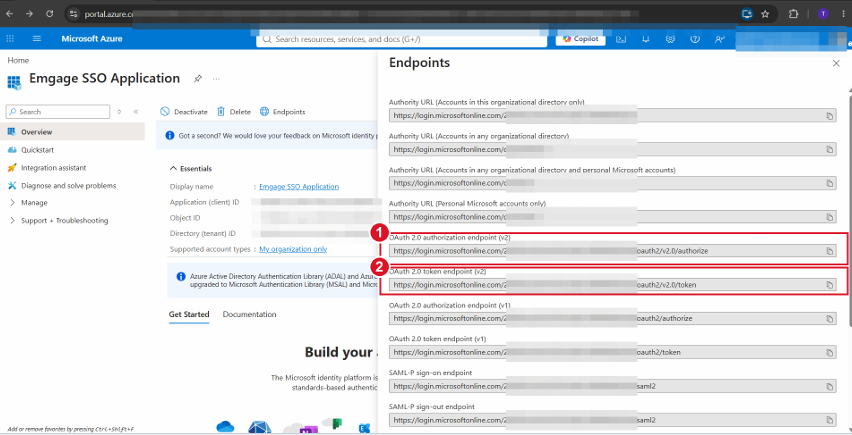Copy the OAuth 2.0 authorization endpoint (v1)
852x435 pixels.
point(829,319)
